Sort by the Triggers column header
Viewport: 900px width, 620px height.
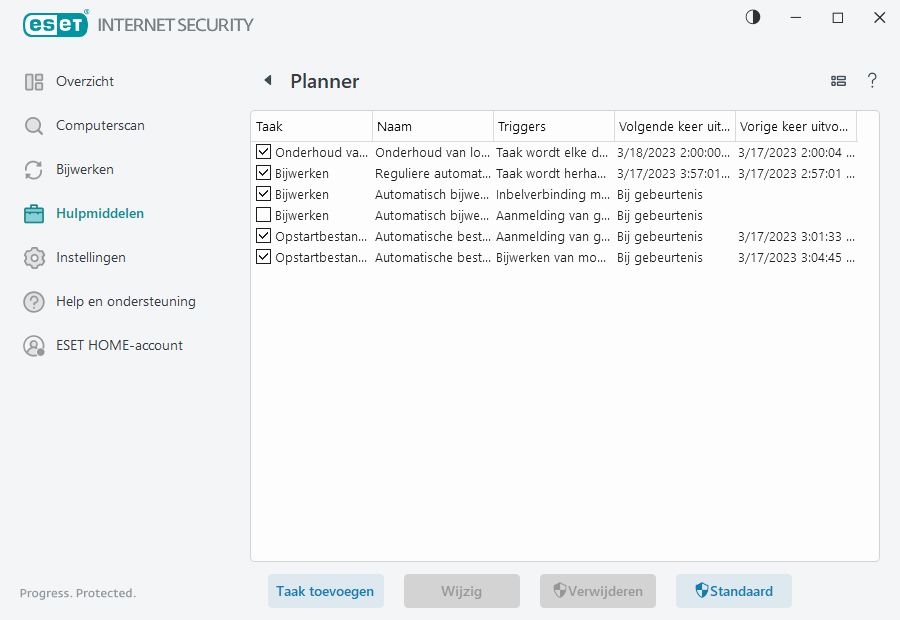tap(553, 126)
